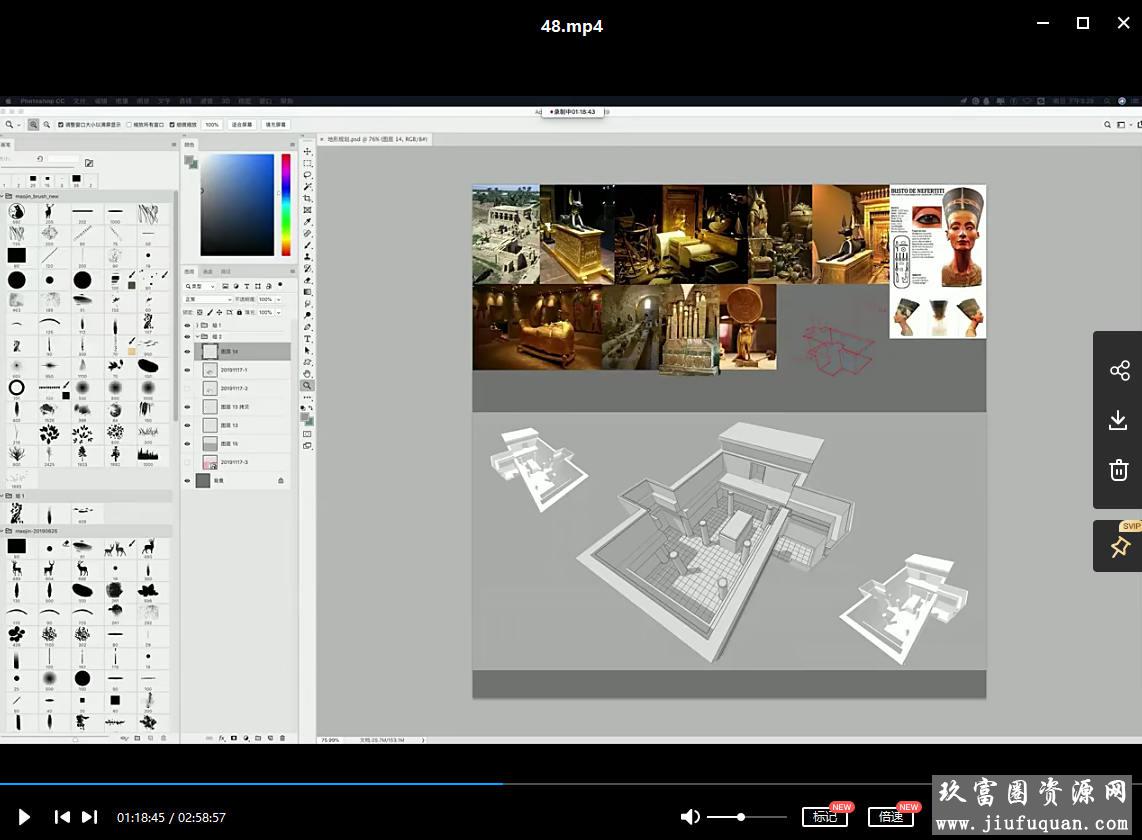1142x840 pixels.
Task: Click the rainbow hue slider in the color panel
Action: [285, 204]
